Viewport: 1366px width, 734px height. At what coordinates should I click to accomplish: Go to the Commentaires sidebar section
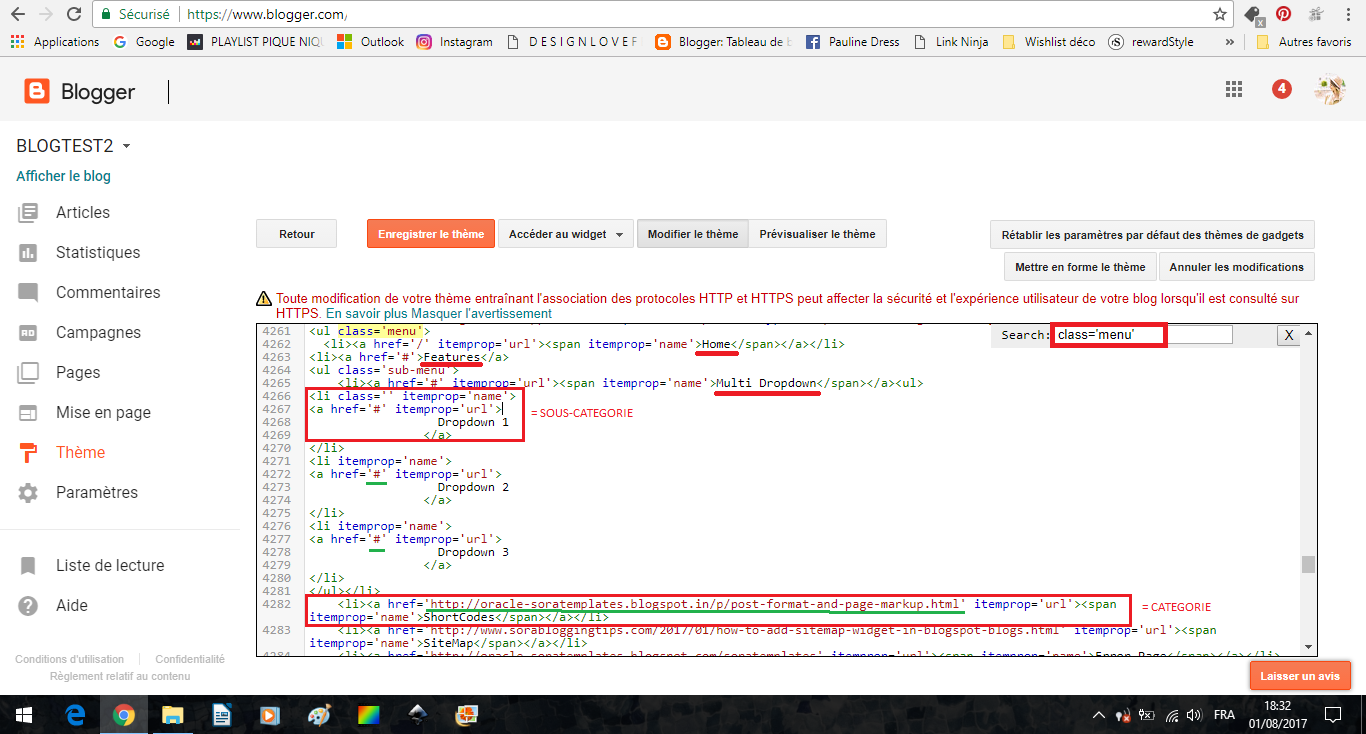click(x=107, y=292)
